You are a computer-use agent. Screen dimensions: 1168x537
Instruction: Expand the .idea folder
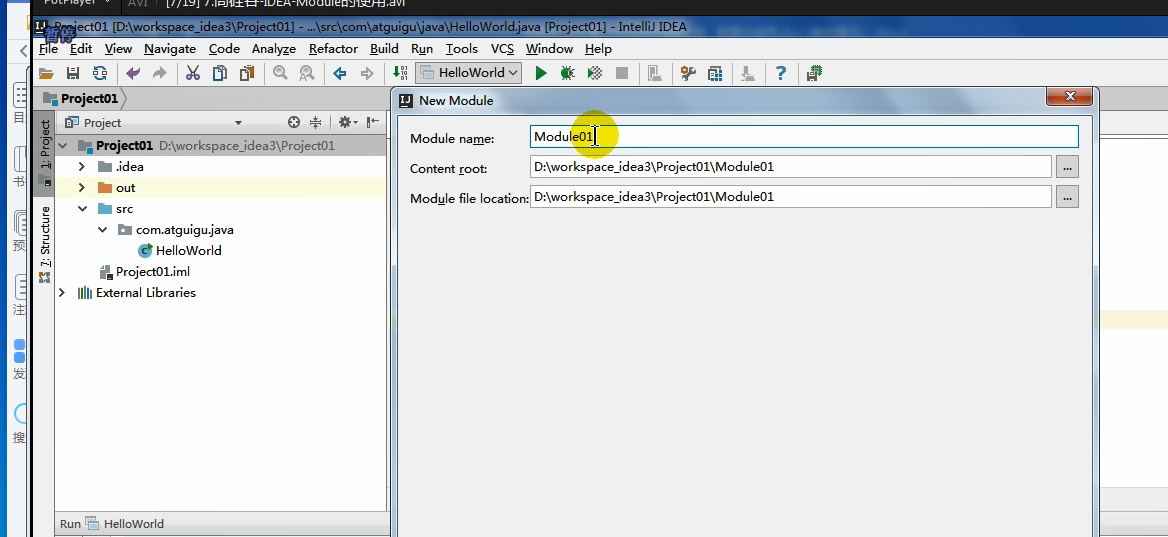coord(82,167)
